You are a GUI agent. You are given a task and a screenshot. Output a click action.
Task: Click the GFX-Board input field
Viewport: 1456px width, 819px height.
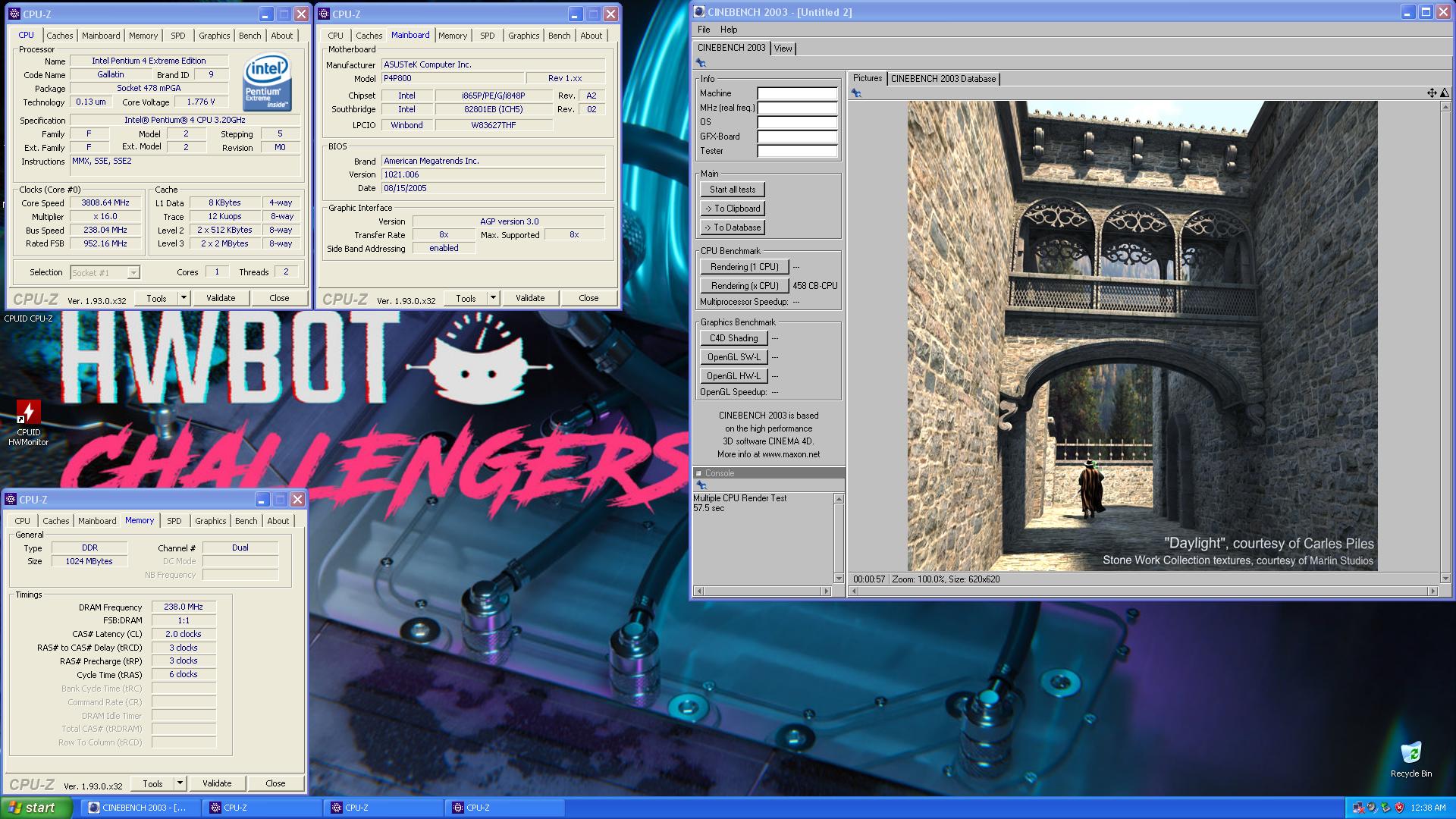798,136
